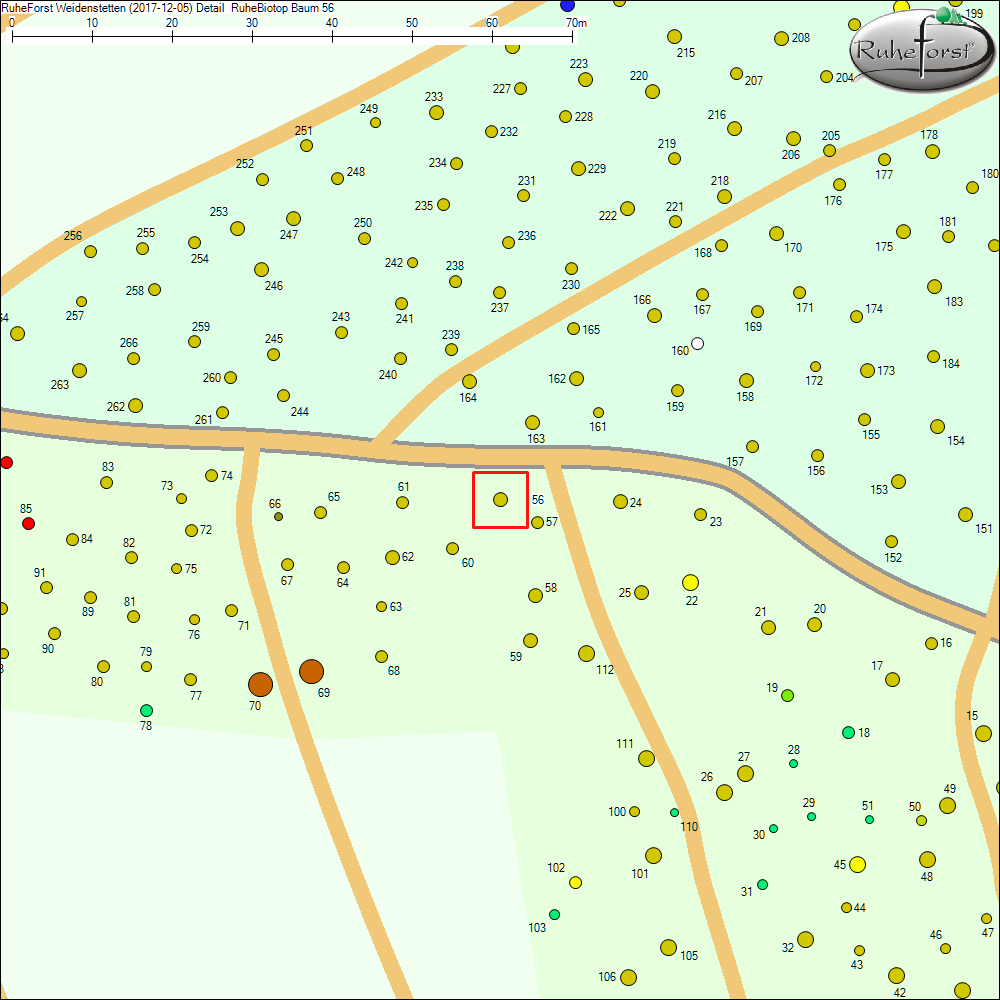Click the red-boxed tree marker 56
The height and width of the screenshot is (1000, 1000).
coord(501,499)
